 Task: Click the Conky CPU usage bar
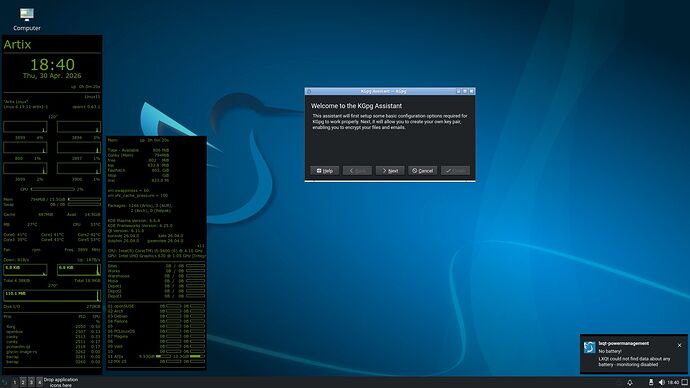52,189
